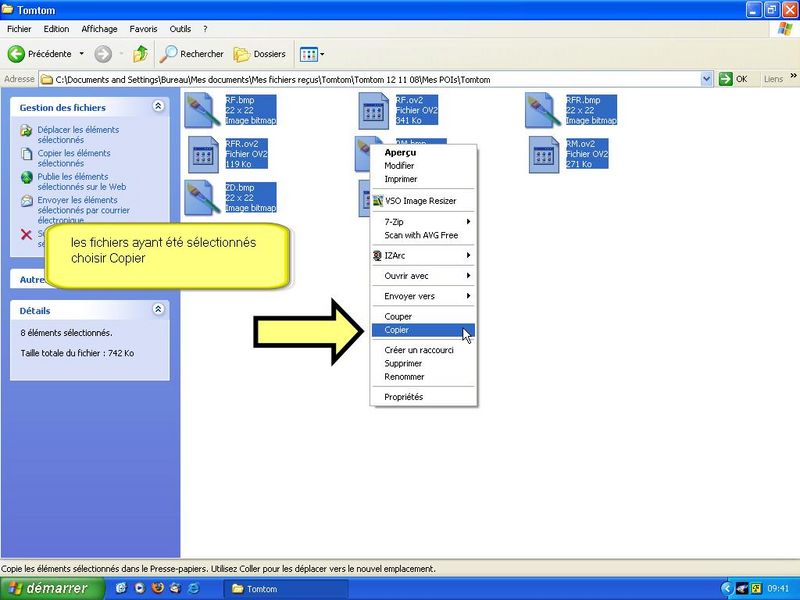Choose Aperçu in the context menu
This screenshot has width=800, height=600.
423,153
